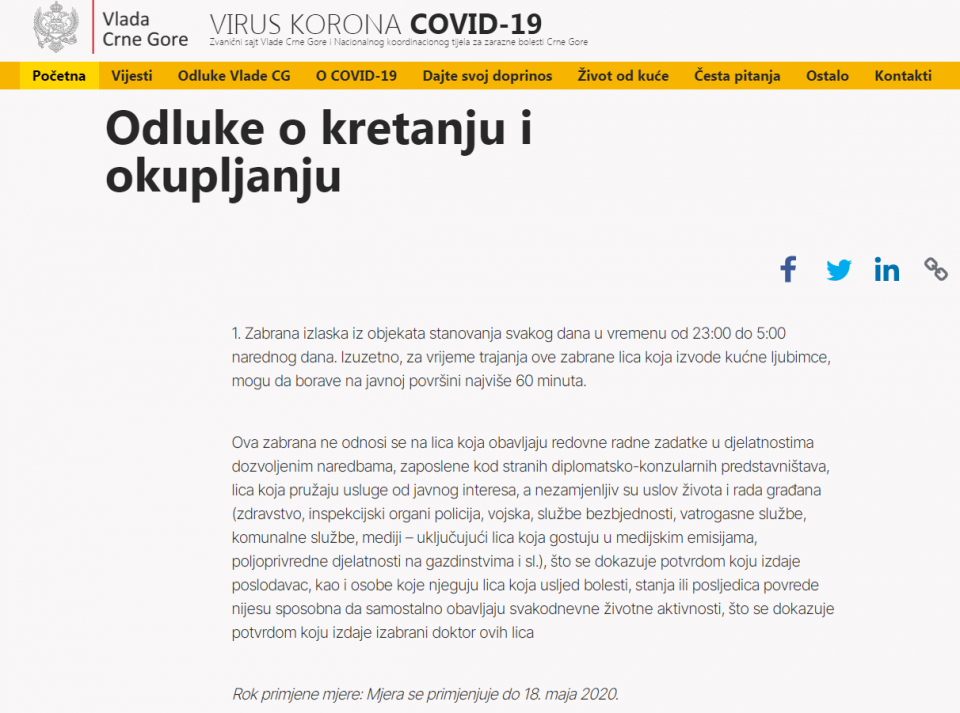The image size is (960, 713).
Task: Open the O COVID-19 menu item
Action: (x=356, y=76)
